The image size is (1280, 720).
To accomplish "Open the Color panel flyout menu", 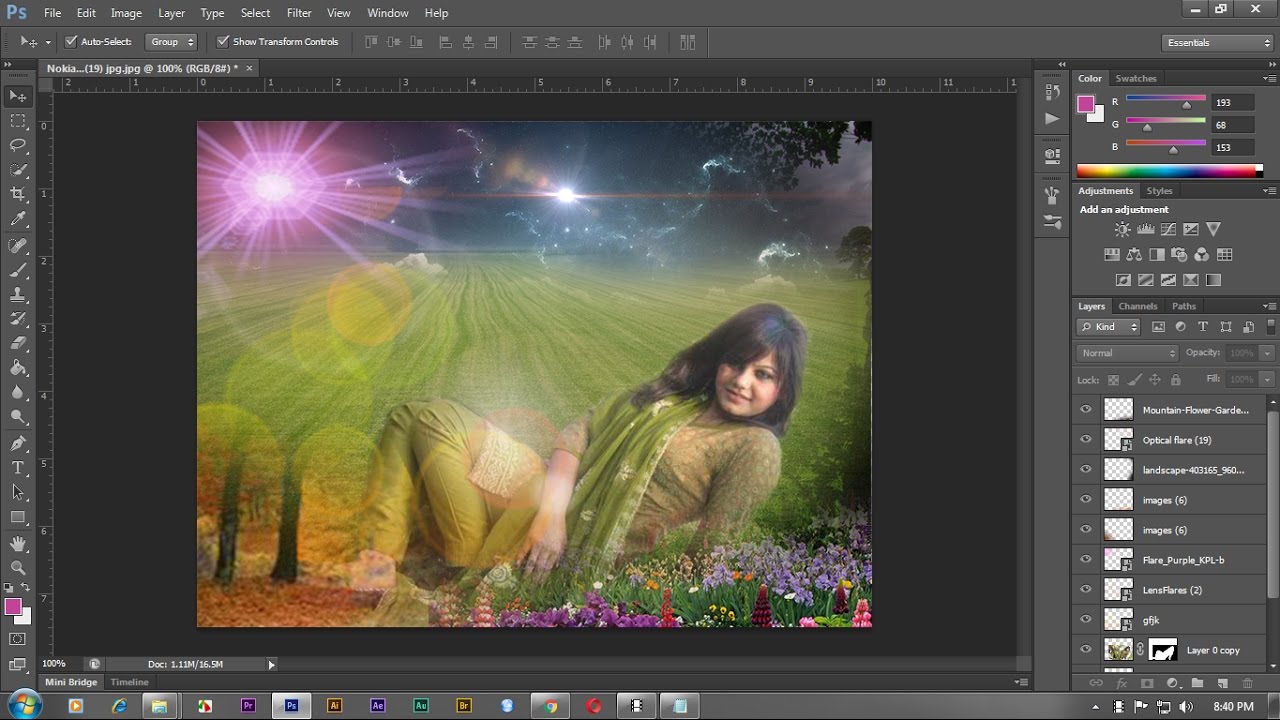I will click(1269, 79).
